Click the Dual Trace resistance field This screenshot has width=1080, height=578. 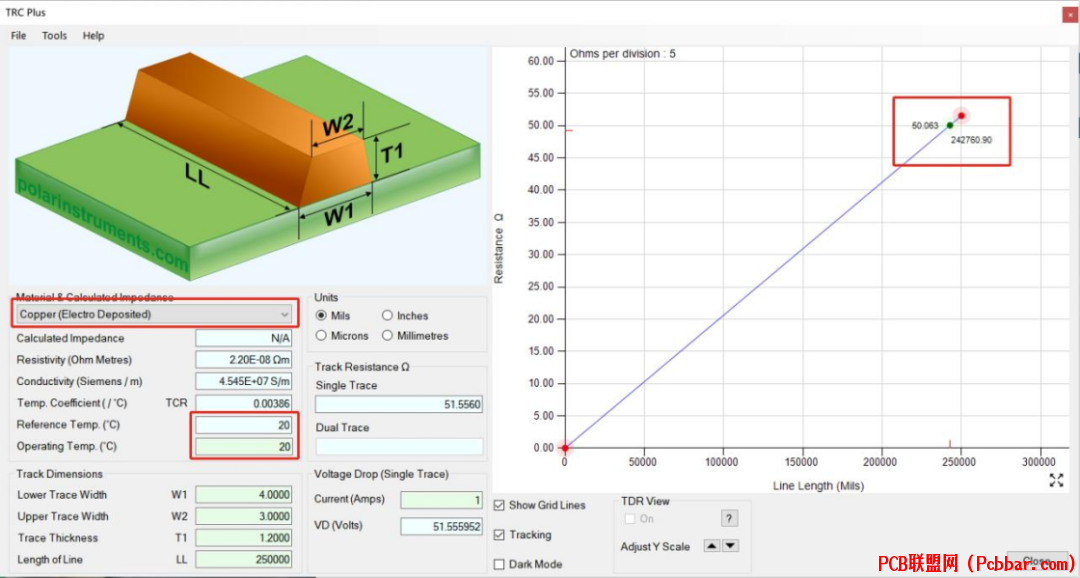tap(399, 446)
